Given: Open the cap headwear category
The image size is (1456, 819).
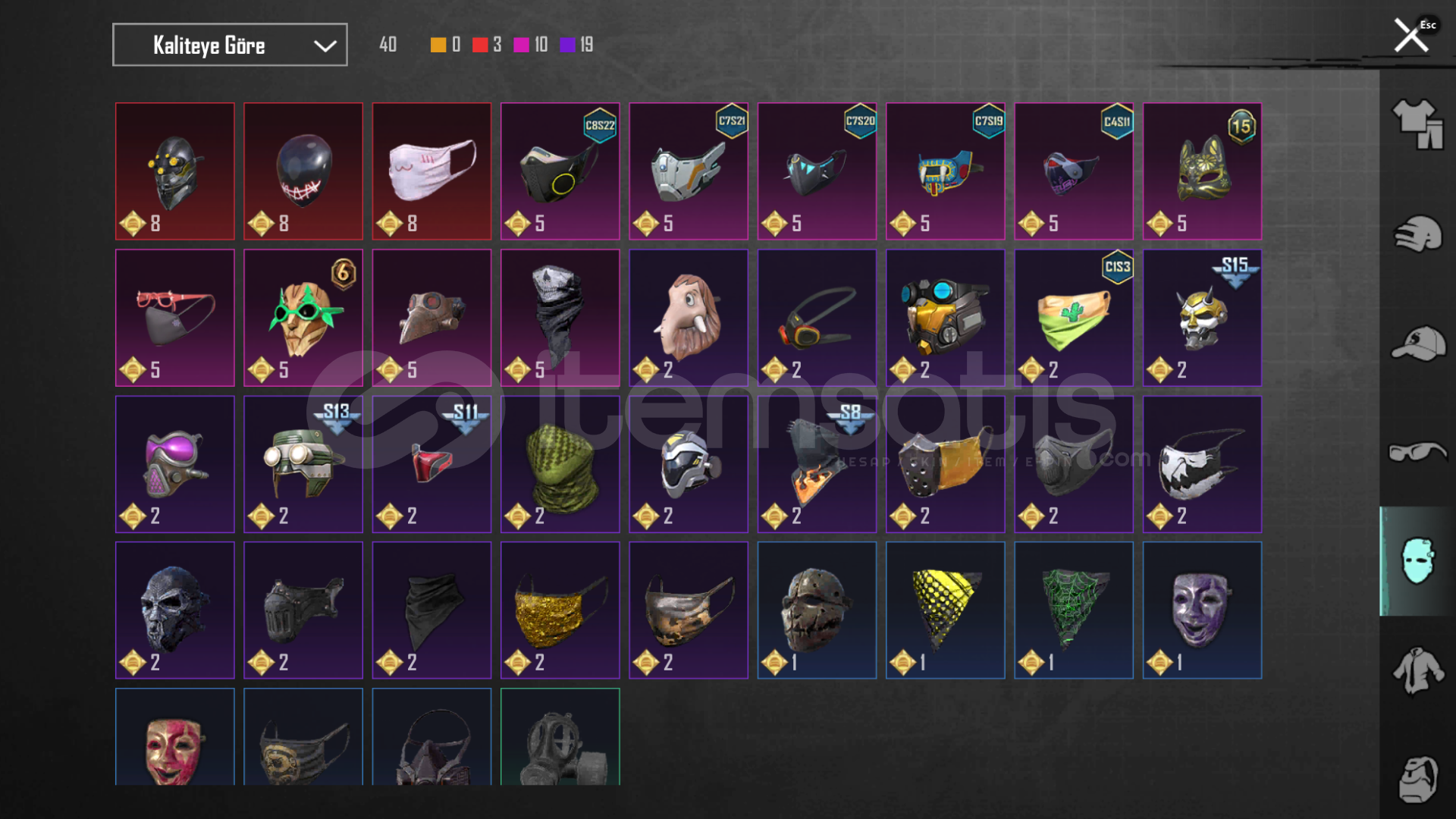Looking at the screenshot, I should (x=1417, y=344).
